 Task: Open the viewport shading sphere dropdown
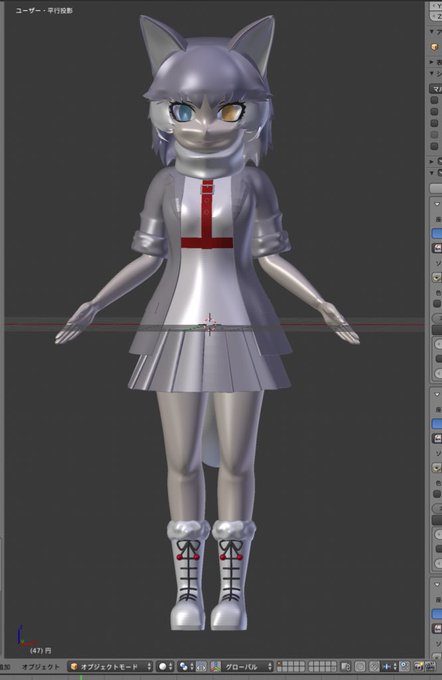point(164,667)
